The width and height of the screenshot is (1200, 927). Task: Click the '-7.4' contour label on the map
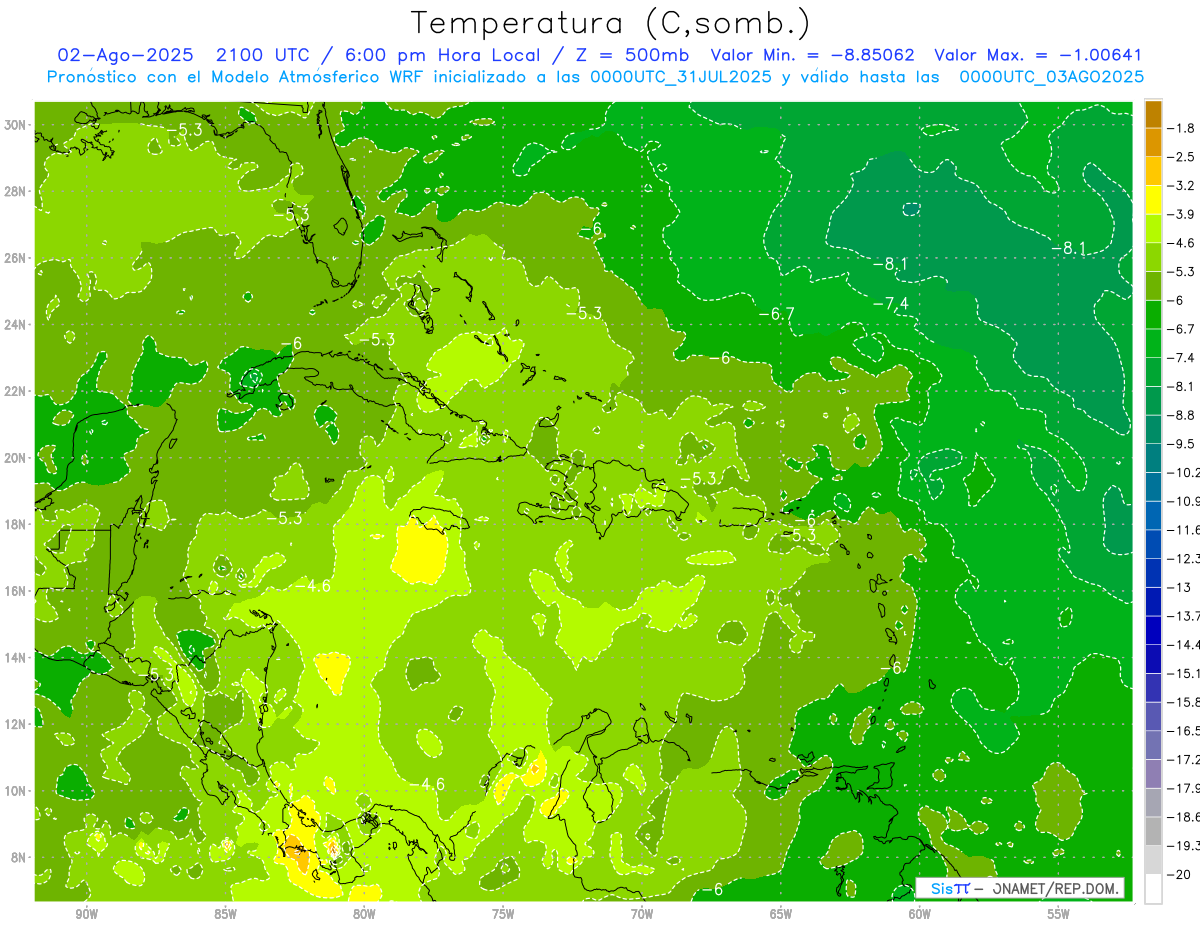click(890, 303)
